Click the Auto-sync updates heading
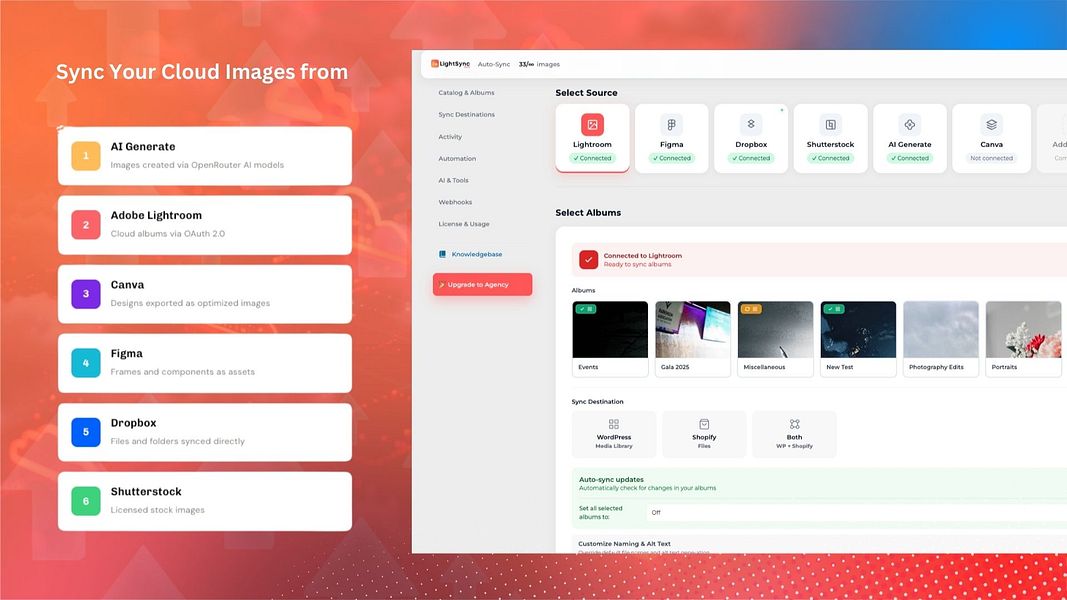This screenshot has width=1067, height=600. click(611, 479)
